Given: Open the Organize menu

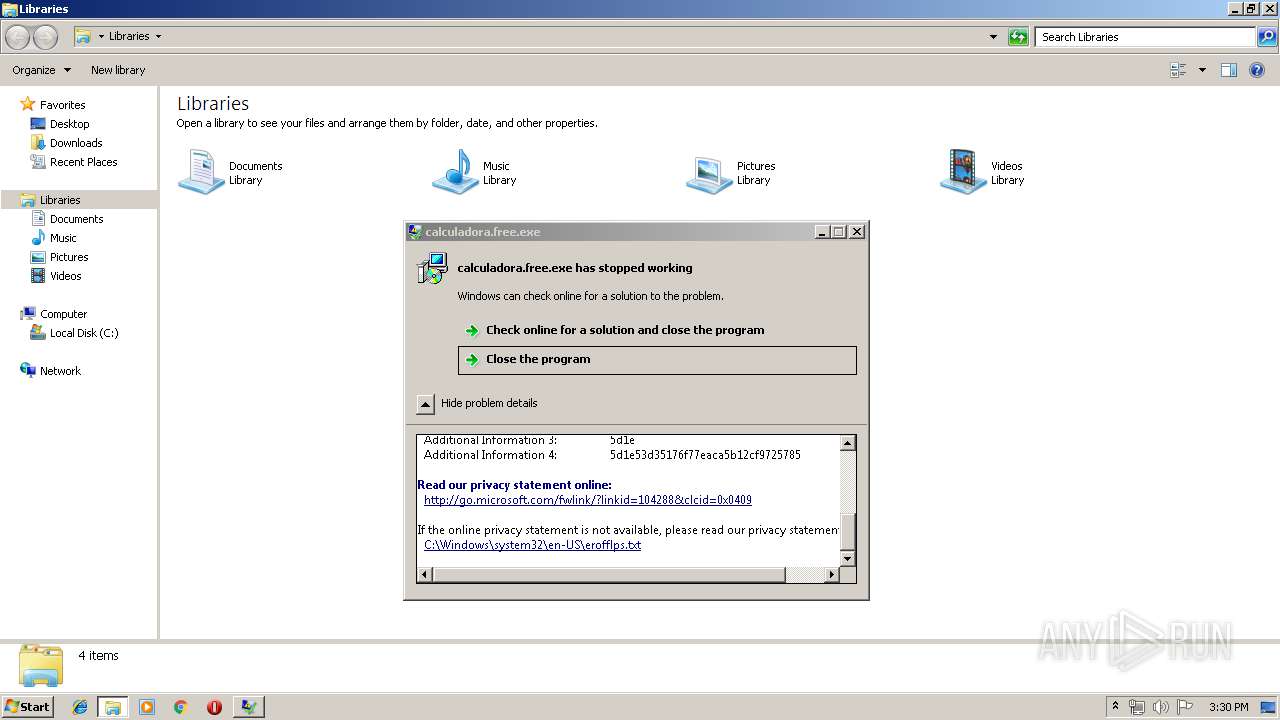Looking at the screenshot, I should [x=41, y=70].
